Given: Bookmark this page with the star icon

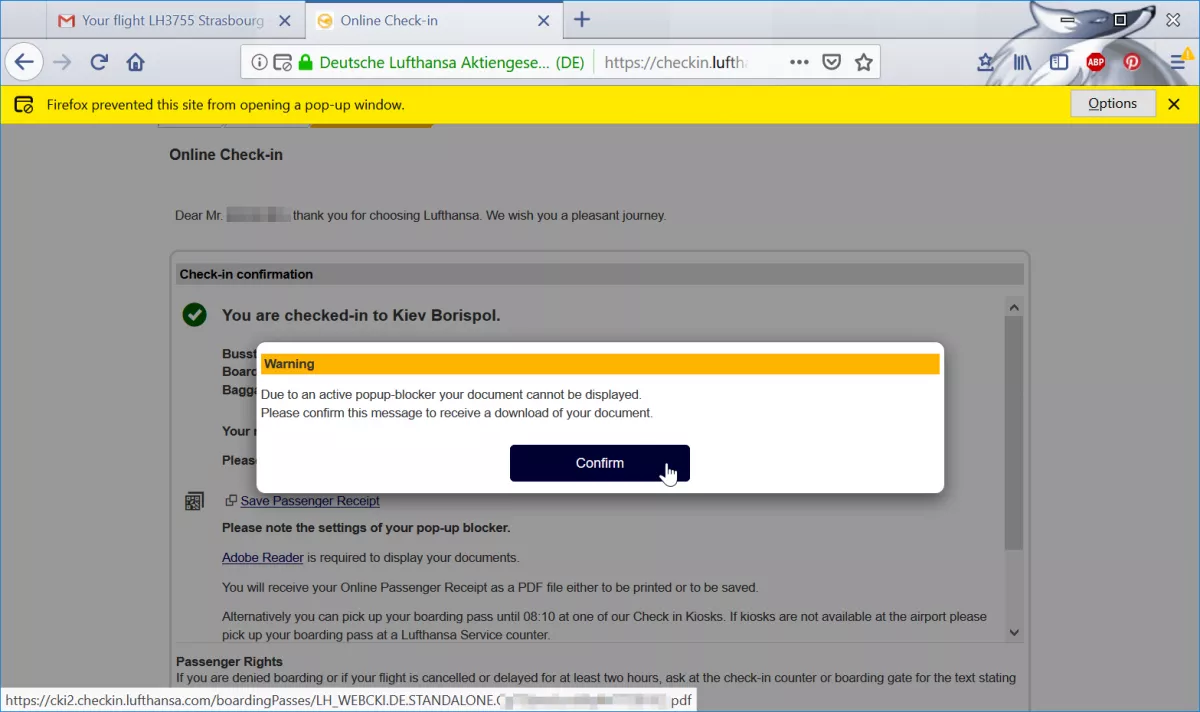Looking at the screenshot, I should [x=864, y=62].
